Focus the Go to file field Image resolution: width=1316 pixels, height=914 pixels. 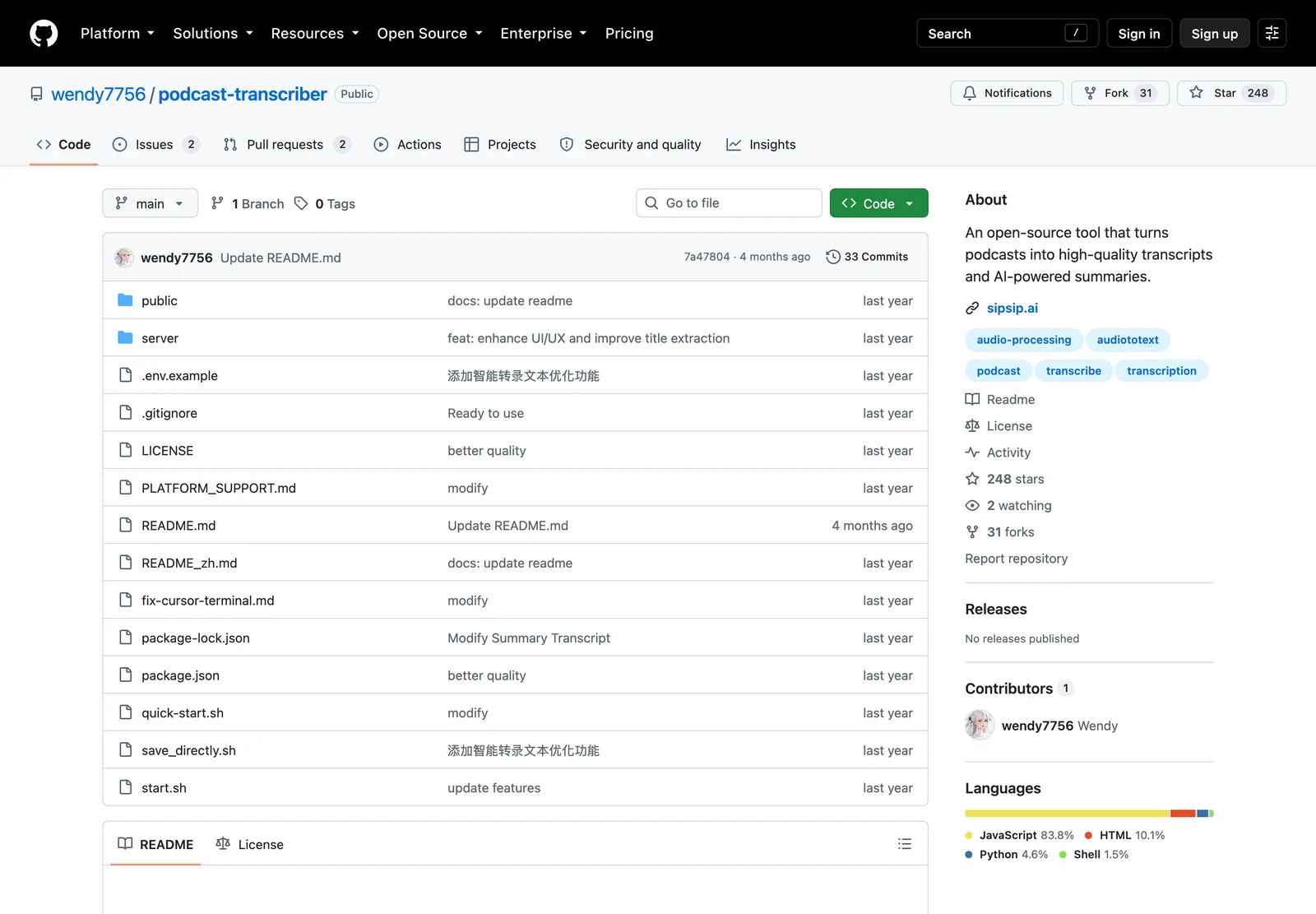click(x=729, y=203)
